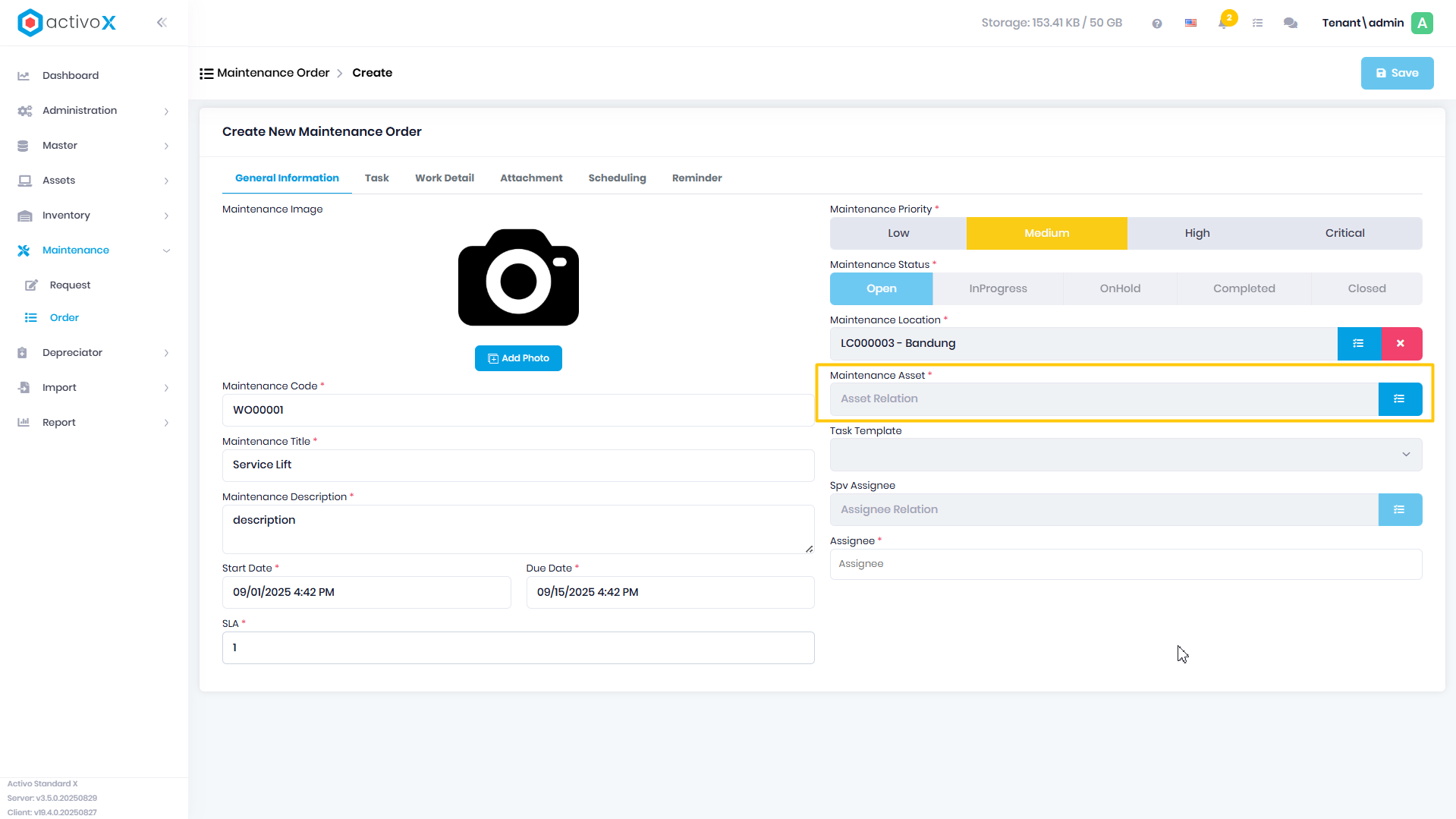
Task: Set priority to Medium
Action: (x=1046, y=234)
